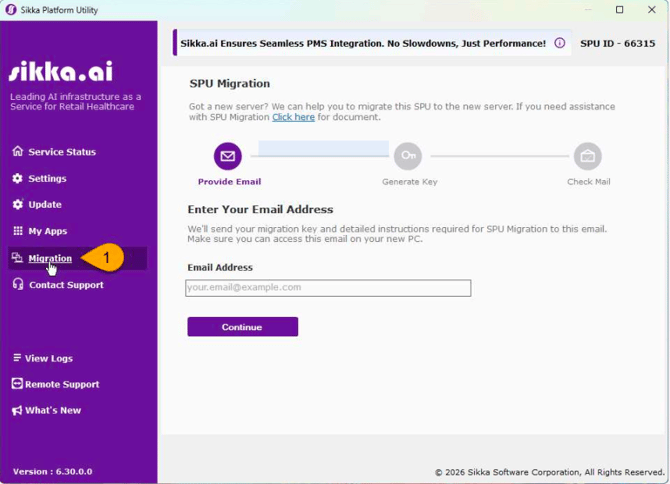Viewport: 670px width, 484px height.
Task: Click the progress bar between migration steps
Action: [x=323, y=149]
